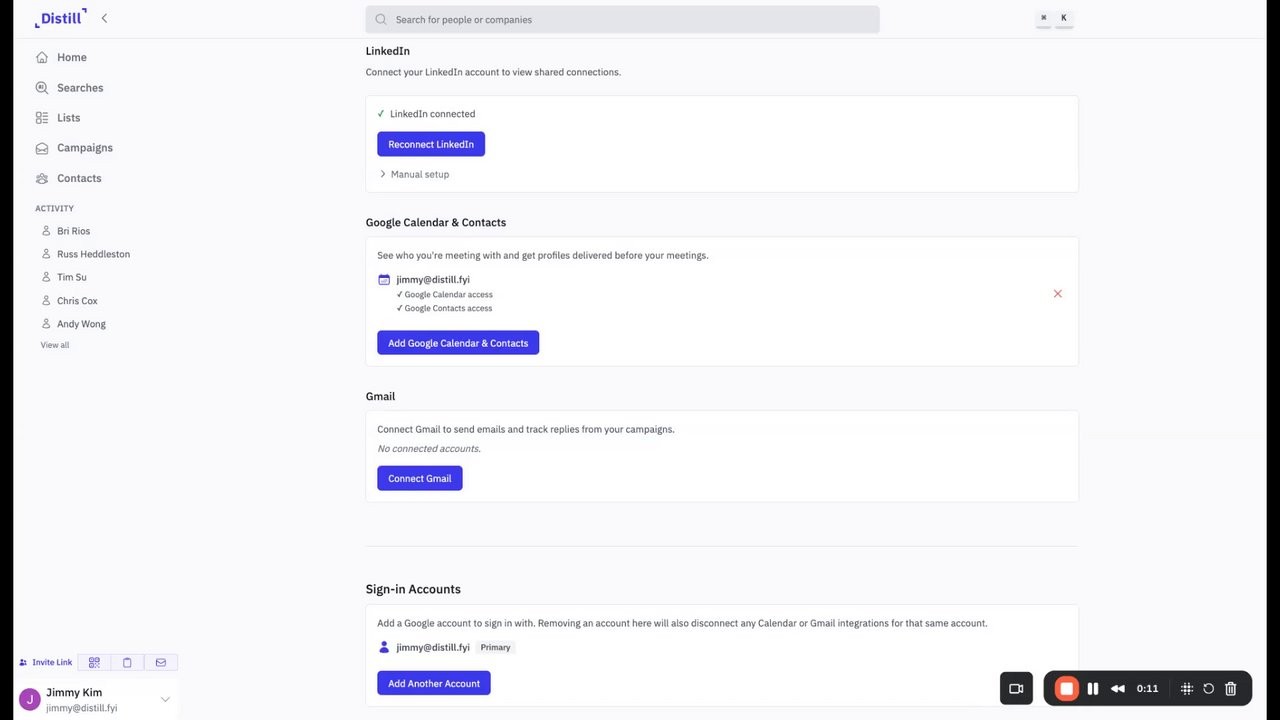Copy invite link with clipboard icon
The height and width of the screenshot is (720, 1280).
tap(127, 662)
